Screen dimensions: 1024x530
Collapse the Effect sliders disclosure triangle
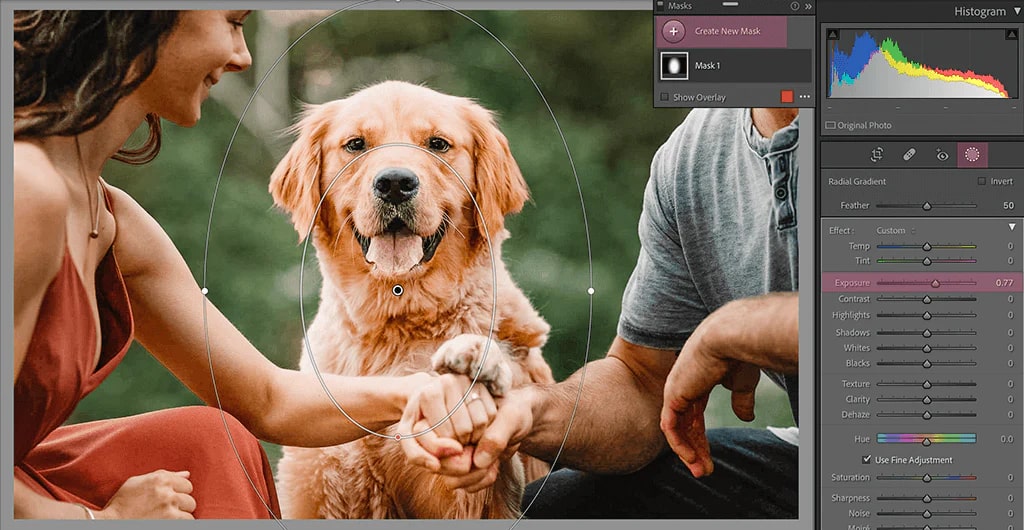click(1012, 227)
